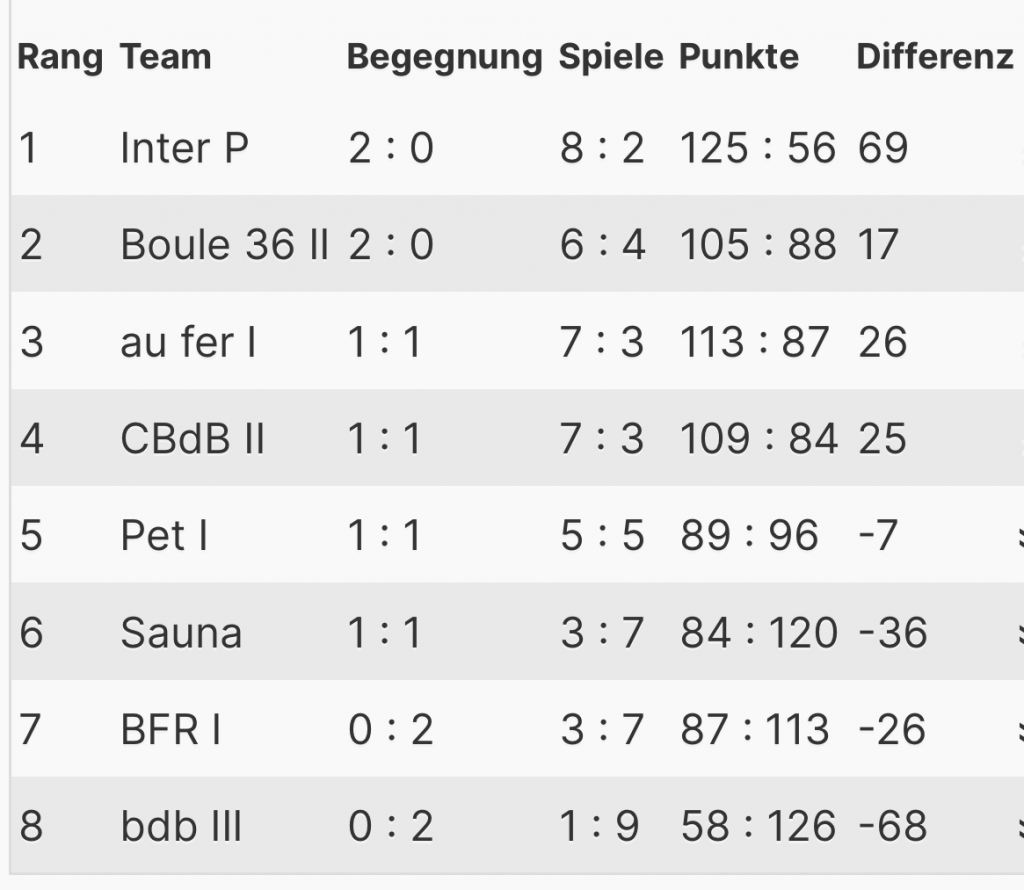Sort by the Begegnung column header
This screenshot has width=1024, height=890.
coord(444,57)
